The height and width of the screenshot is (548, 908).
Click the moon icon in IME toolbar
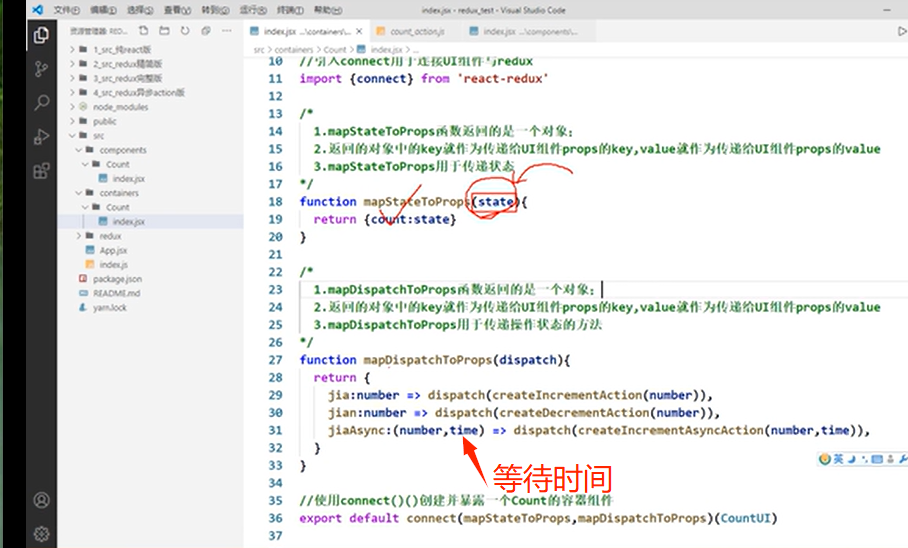pos(851,459)
